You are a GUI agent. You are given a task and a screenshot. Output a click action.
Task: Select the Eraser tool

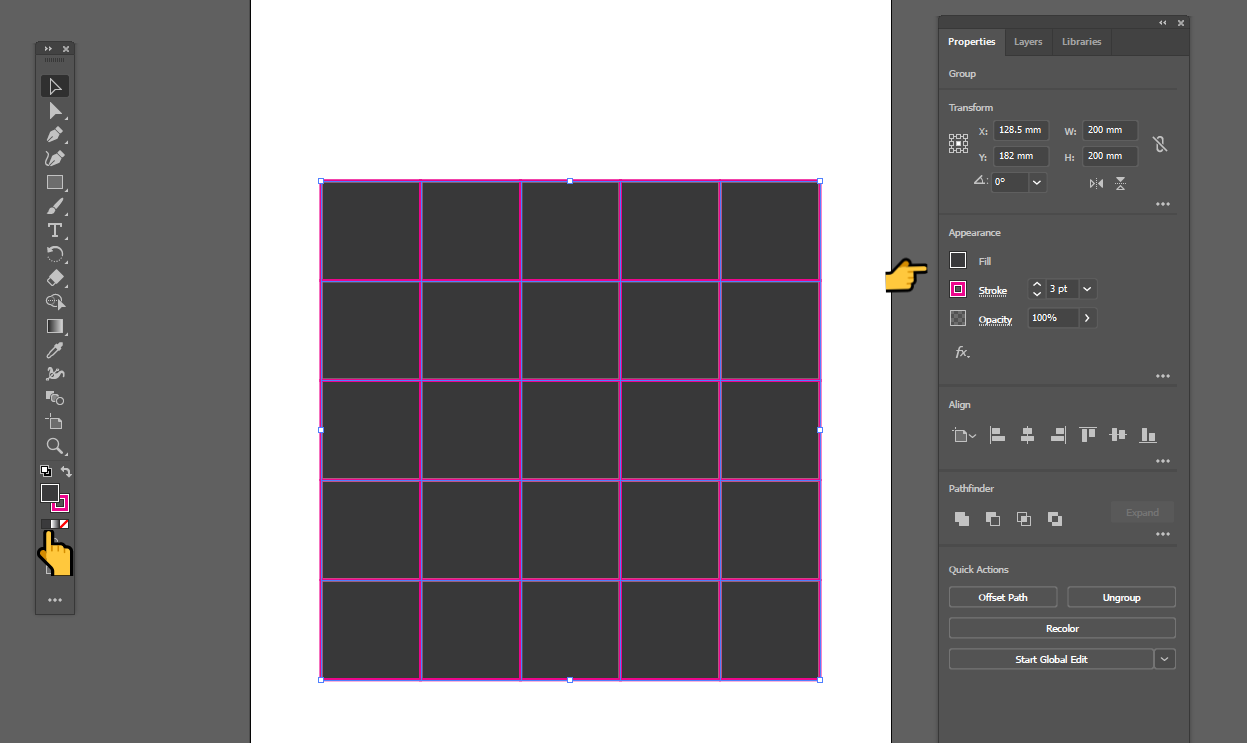(x=55, y=278)
